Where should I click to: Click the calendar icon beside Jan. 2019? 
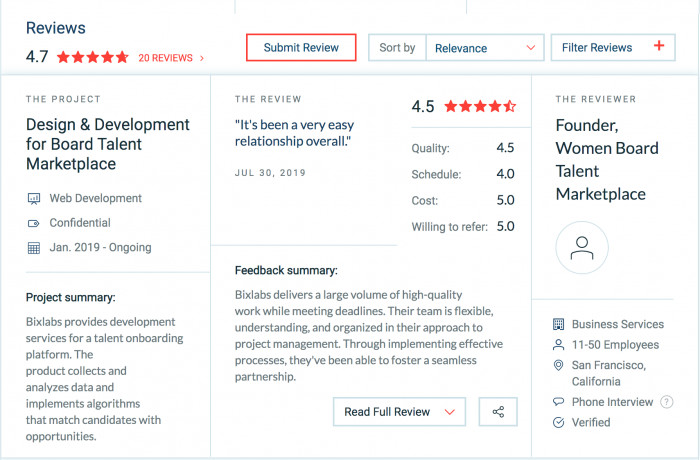(x=34, y=248)
